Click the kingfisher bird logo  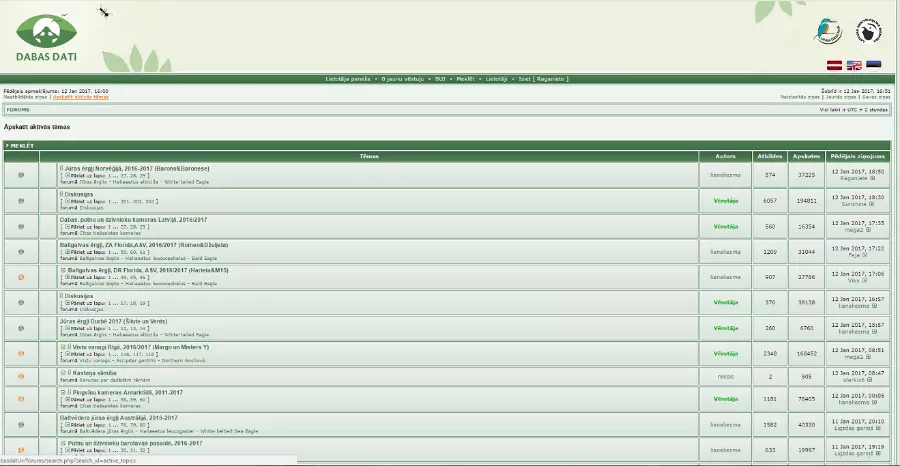pos(827,32)
